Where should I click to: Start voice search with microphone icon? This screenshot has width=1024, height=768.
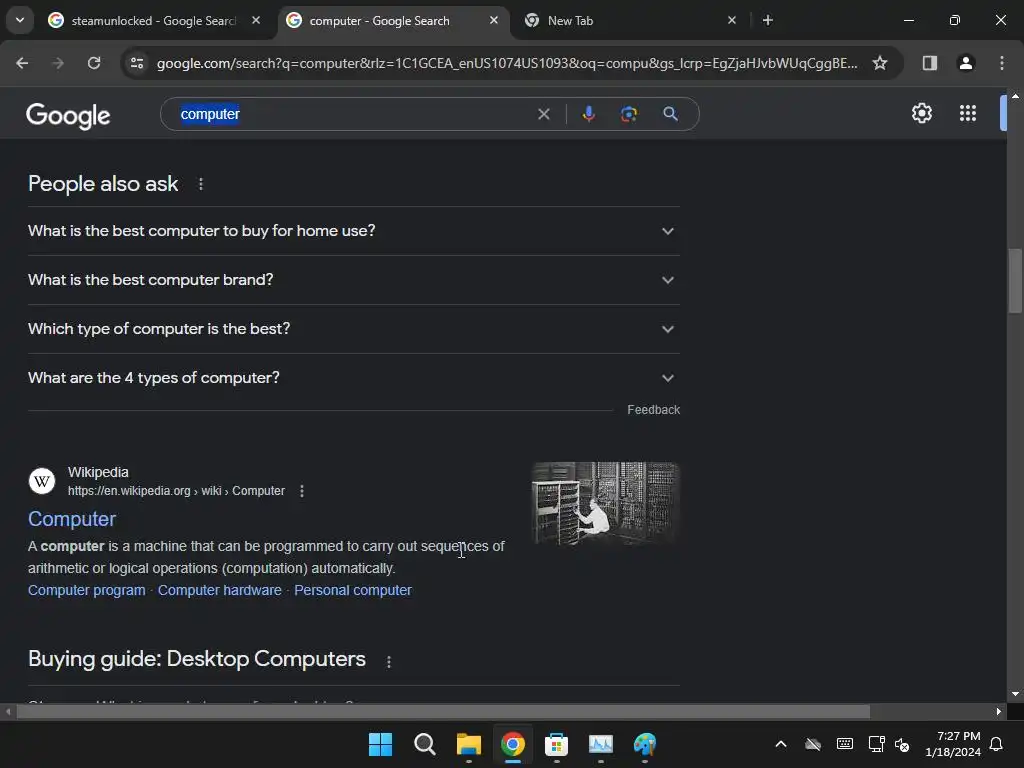coord(588,114)
